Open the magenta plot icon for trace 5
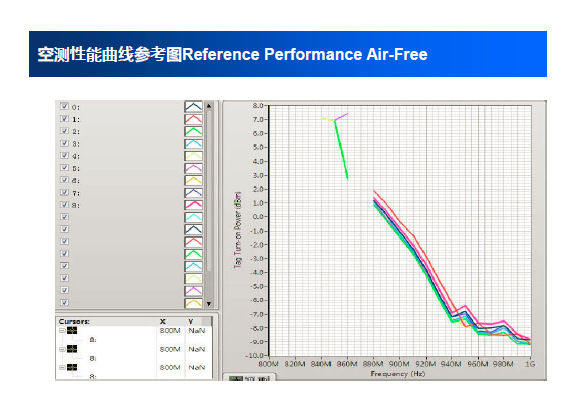 [193, 168]
